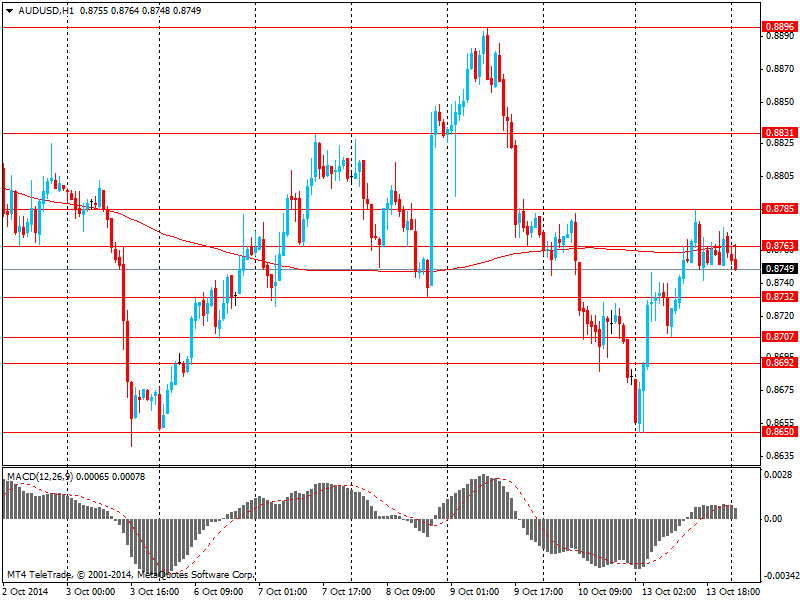Image resolution: width=800 pixels, height=600 pixels.
Task: Click the 0.0028 MACD scale value
Action: [x=779, y=475]
